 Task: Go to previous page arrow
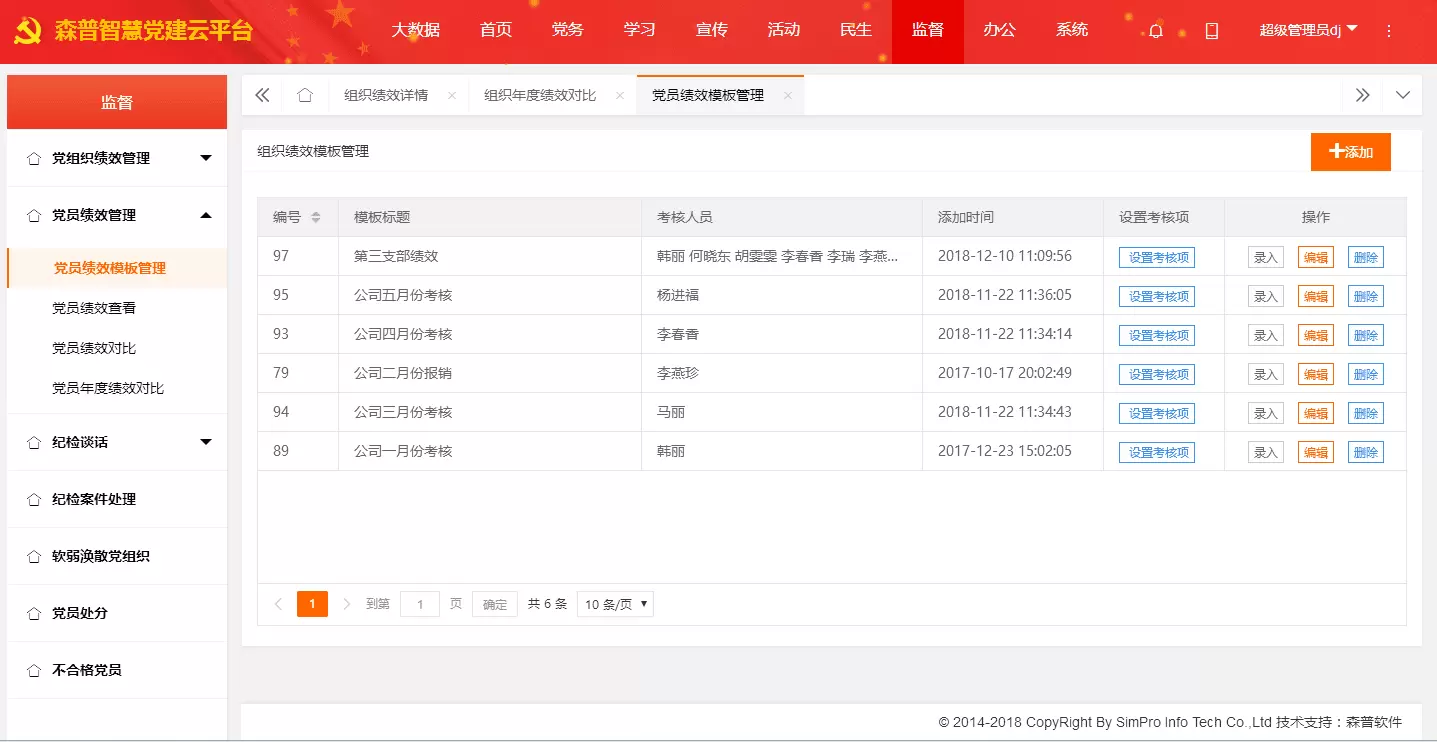tap(278, 604)
